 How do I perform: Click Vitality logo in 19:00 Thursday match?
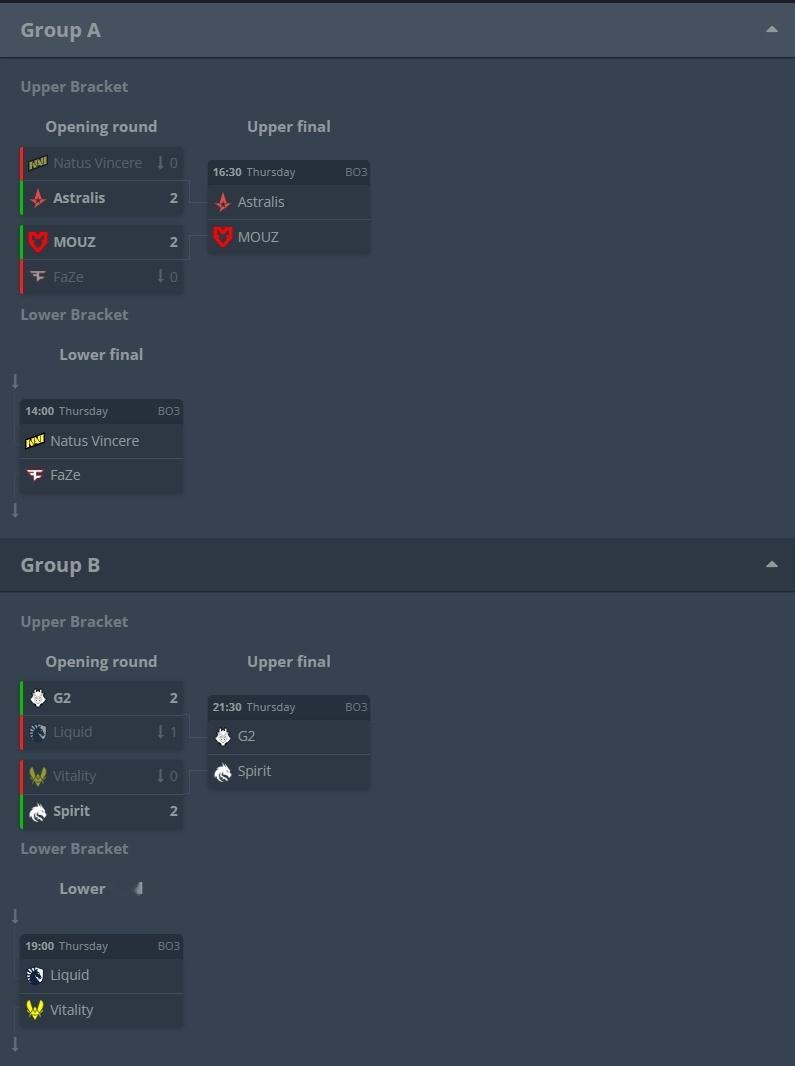click(35, 1010)
